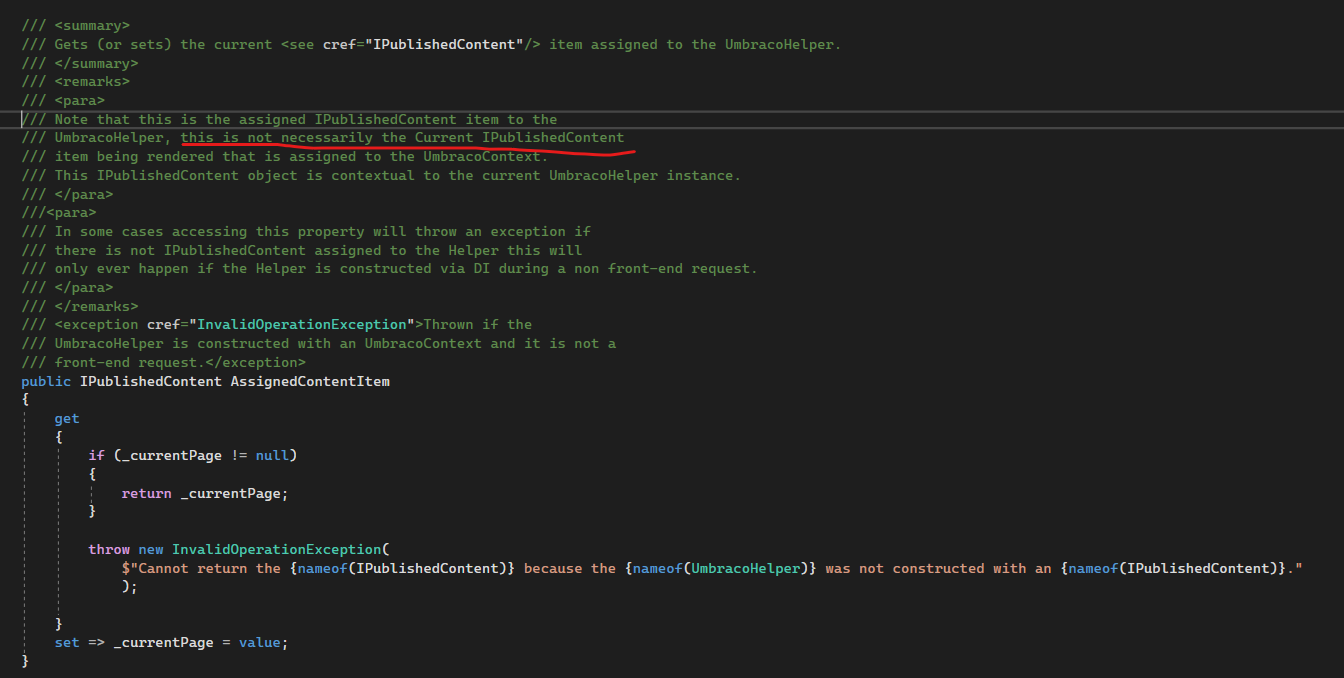Click the null keyword in the if condition
Image resolution: width=1344 pixels, height=678 pixels.
point(272,455)
